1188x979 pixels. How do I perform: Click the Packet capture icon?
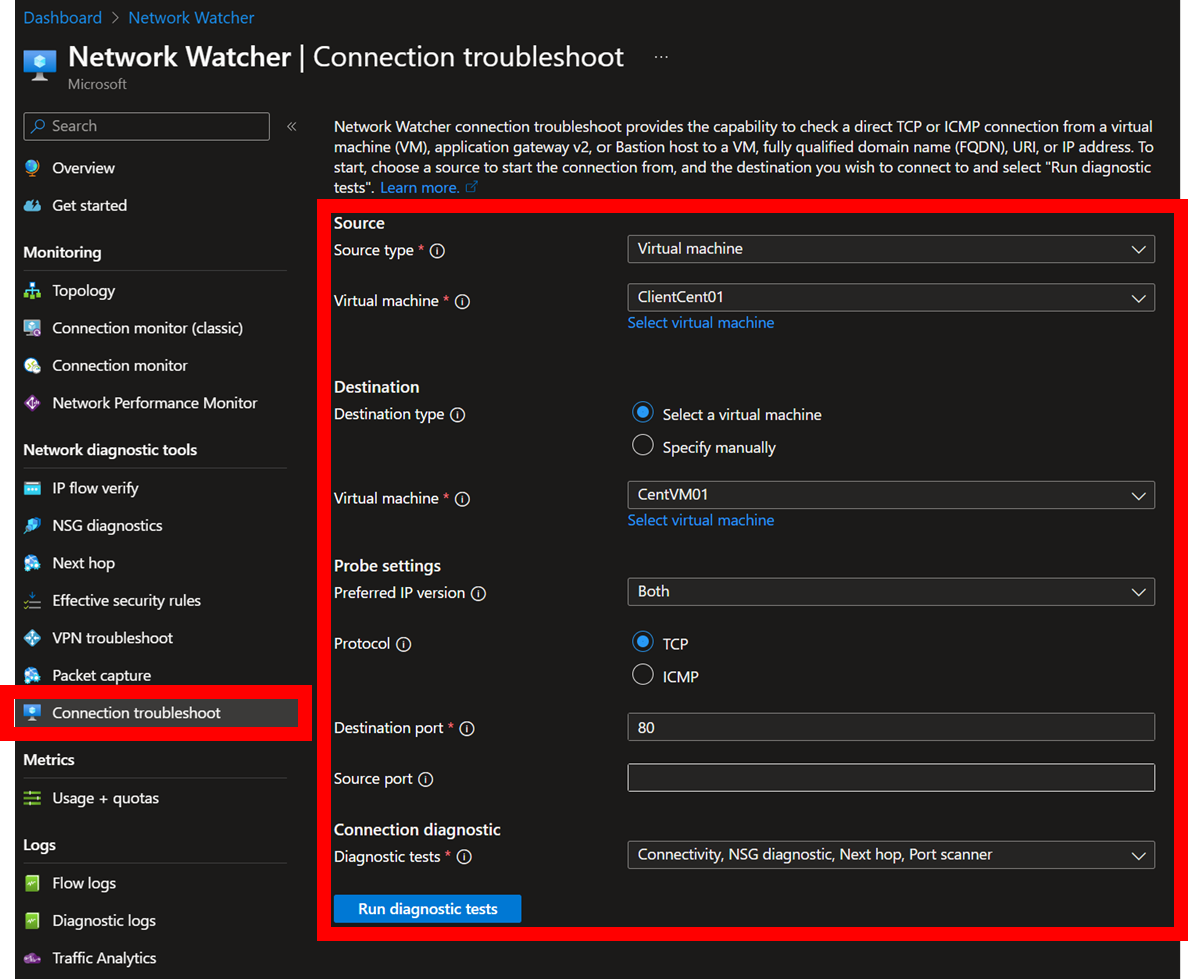point(32,675)
